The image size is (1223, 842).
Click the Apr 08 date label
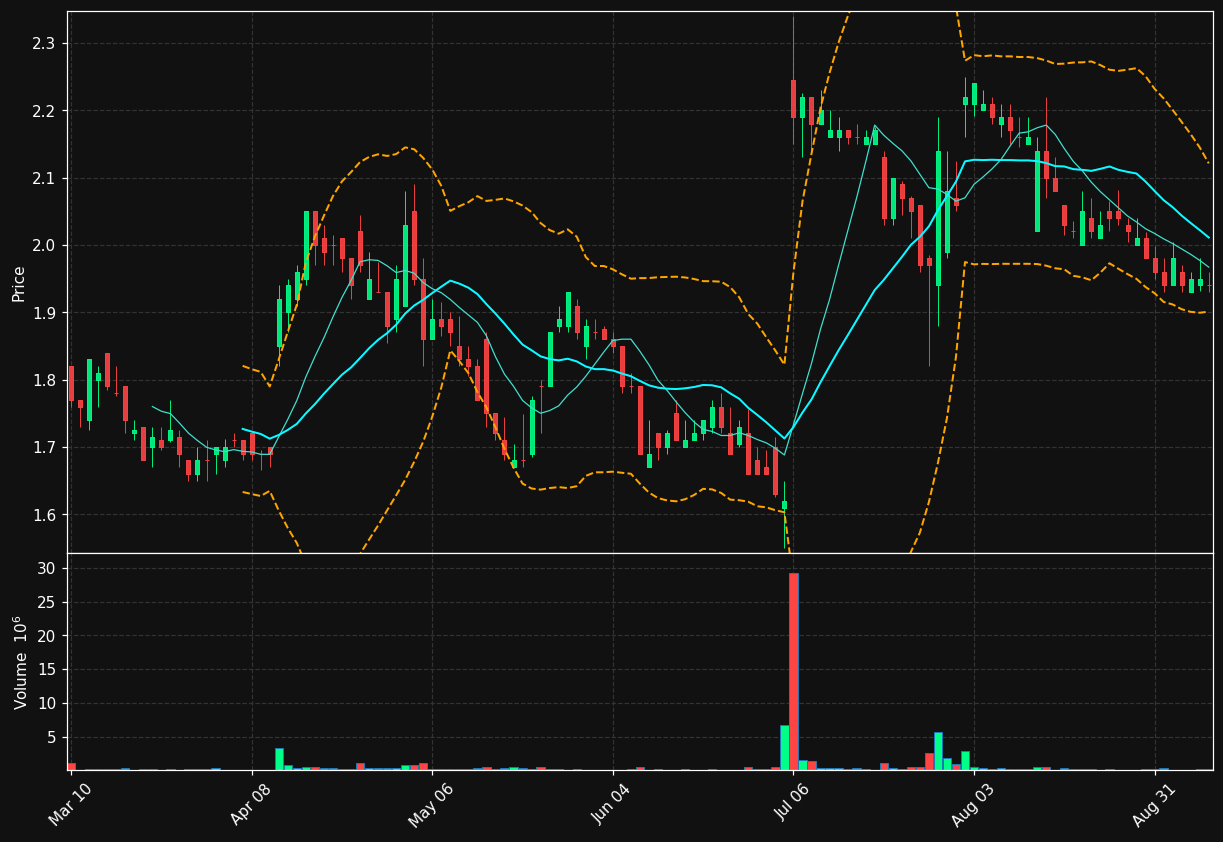251,803
